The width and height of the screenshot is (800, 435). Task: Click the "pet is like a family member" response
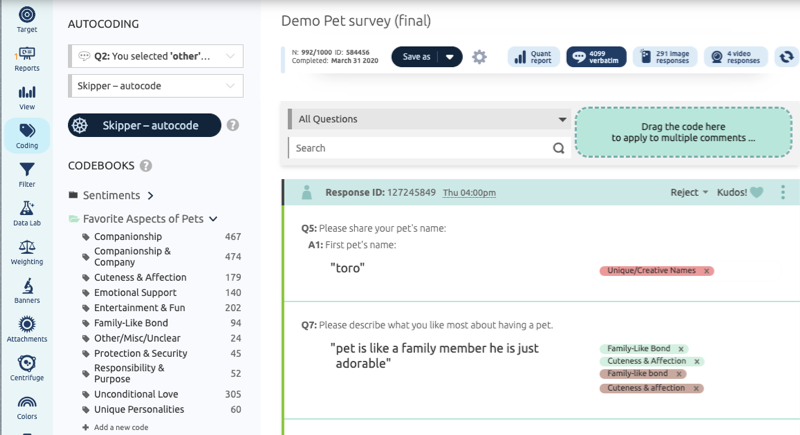tap(434, 356)
